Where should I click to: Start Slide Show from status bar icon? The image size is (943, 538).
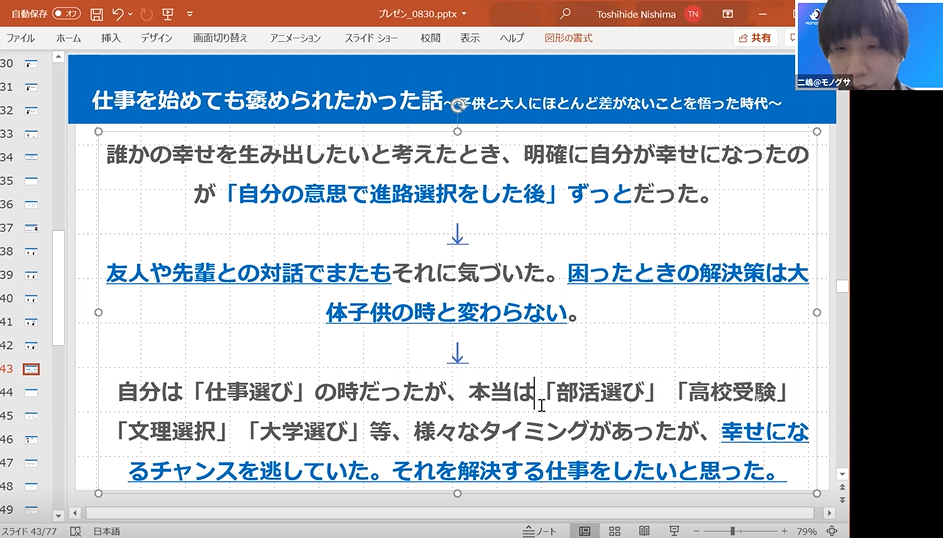[x=674, y=531]
